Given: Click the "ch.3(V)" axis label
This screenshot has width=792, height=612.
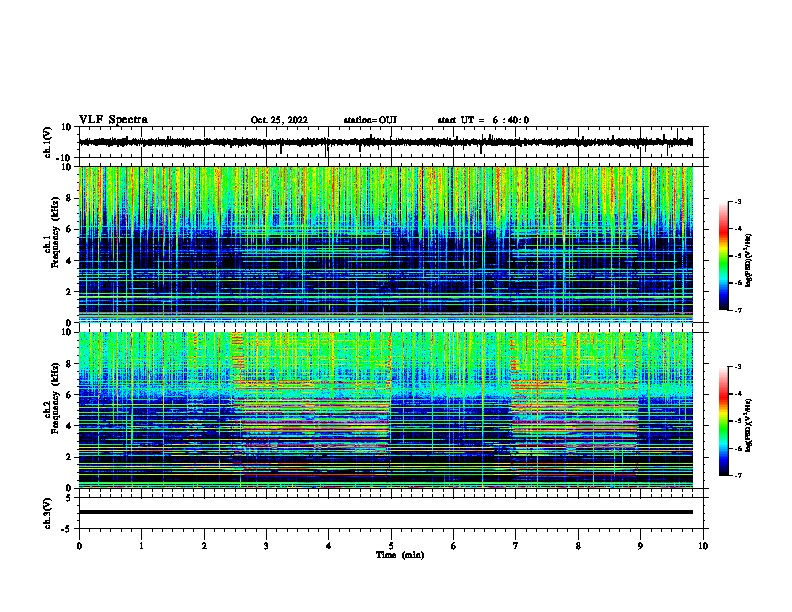Looking at the screenshot, I should coord(48,513).
